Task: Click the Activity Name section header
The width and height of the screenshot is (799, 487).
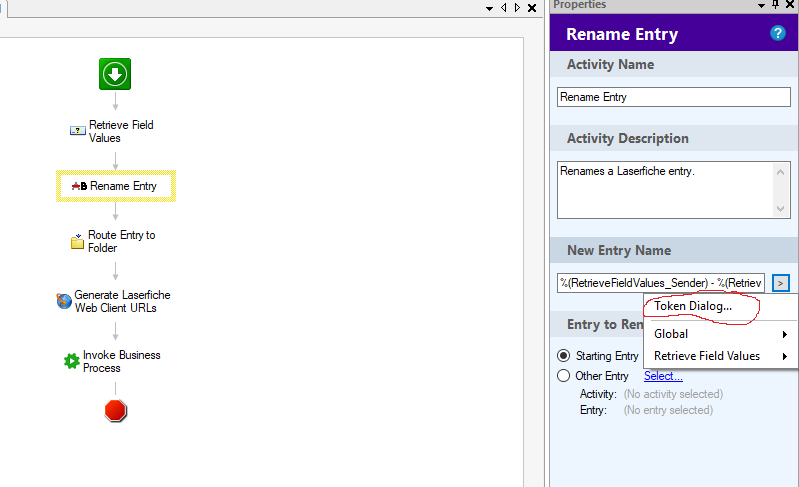Action: [x=674, y=65]
